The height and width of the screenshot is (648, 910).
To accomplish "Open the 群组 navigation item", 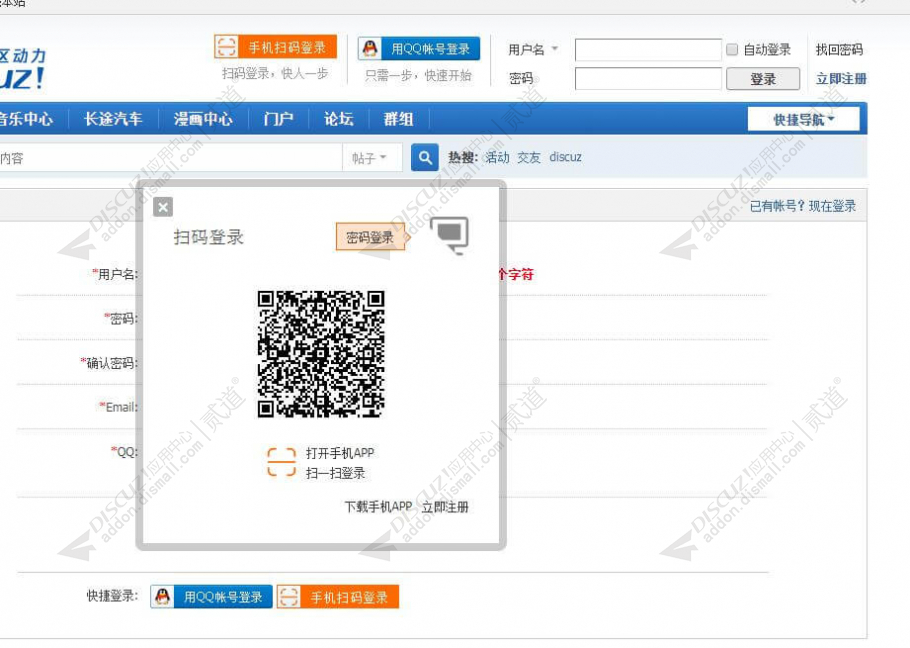I will click(399, 119).
